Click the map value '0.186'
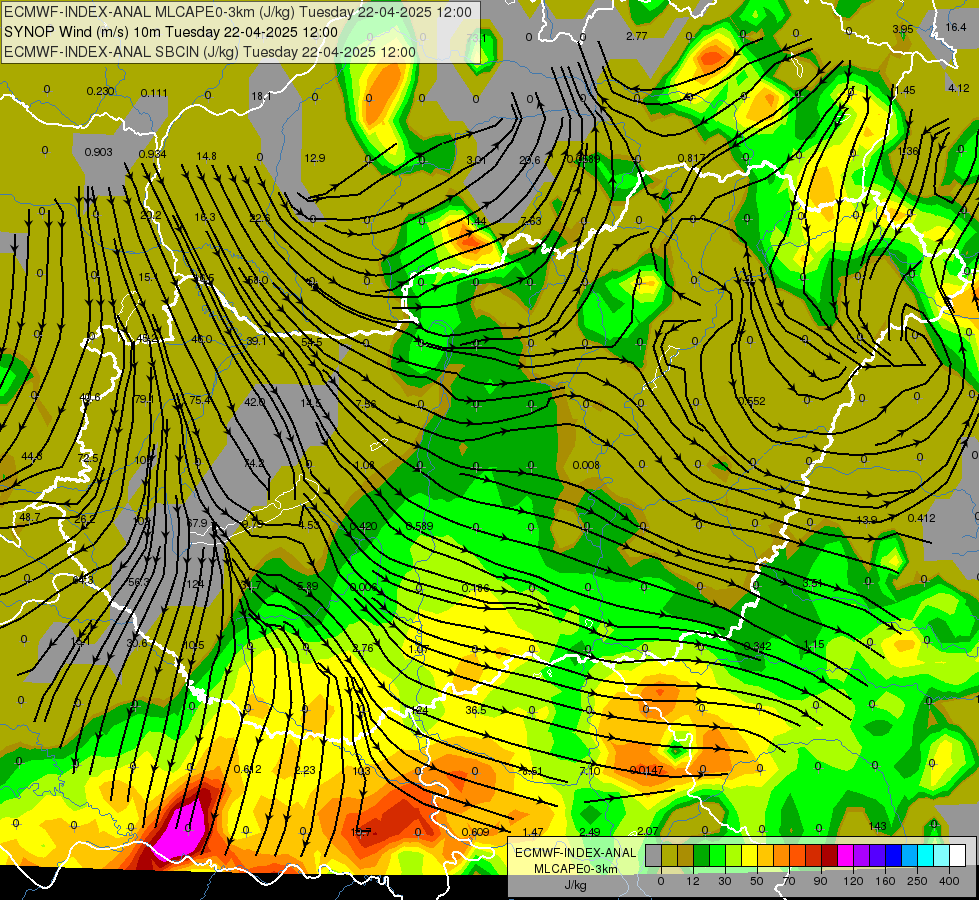The image size is (979, 900). click(475, 588)
